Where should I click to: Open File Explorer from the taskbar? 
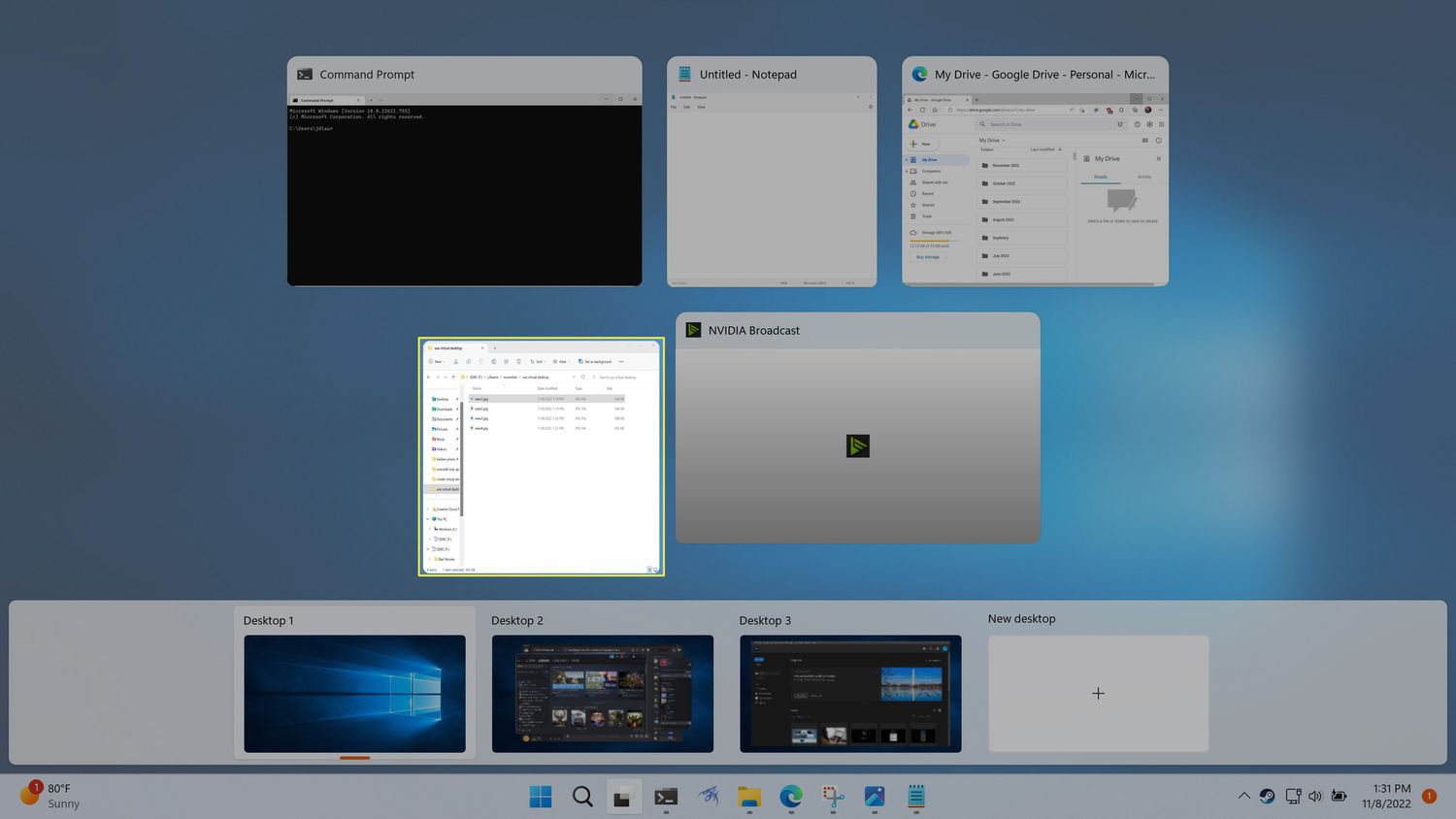(748, 797)
